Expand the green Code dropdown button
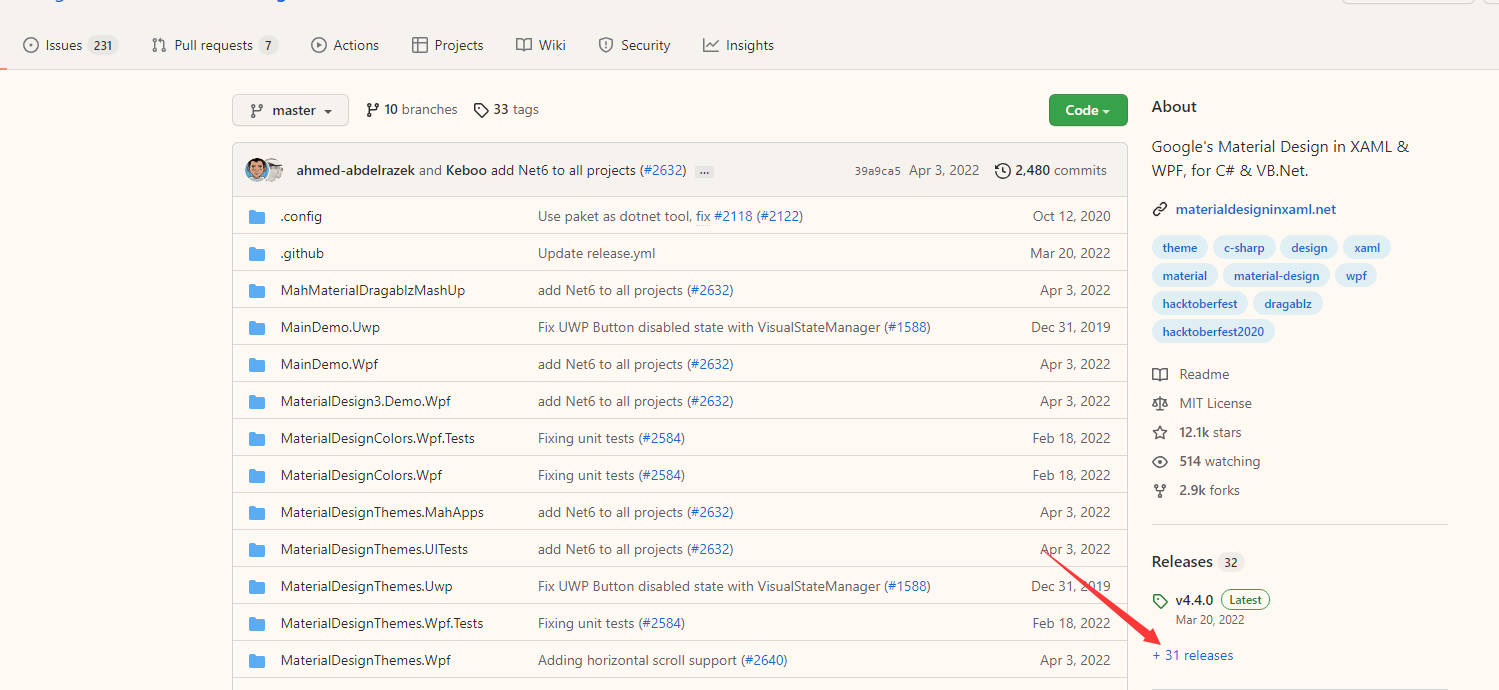 pyautogui.click(x=1088, y=111)
